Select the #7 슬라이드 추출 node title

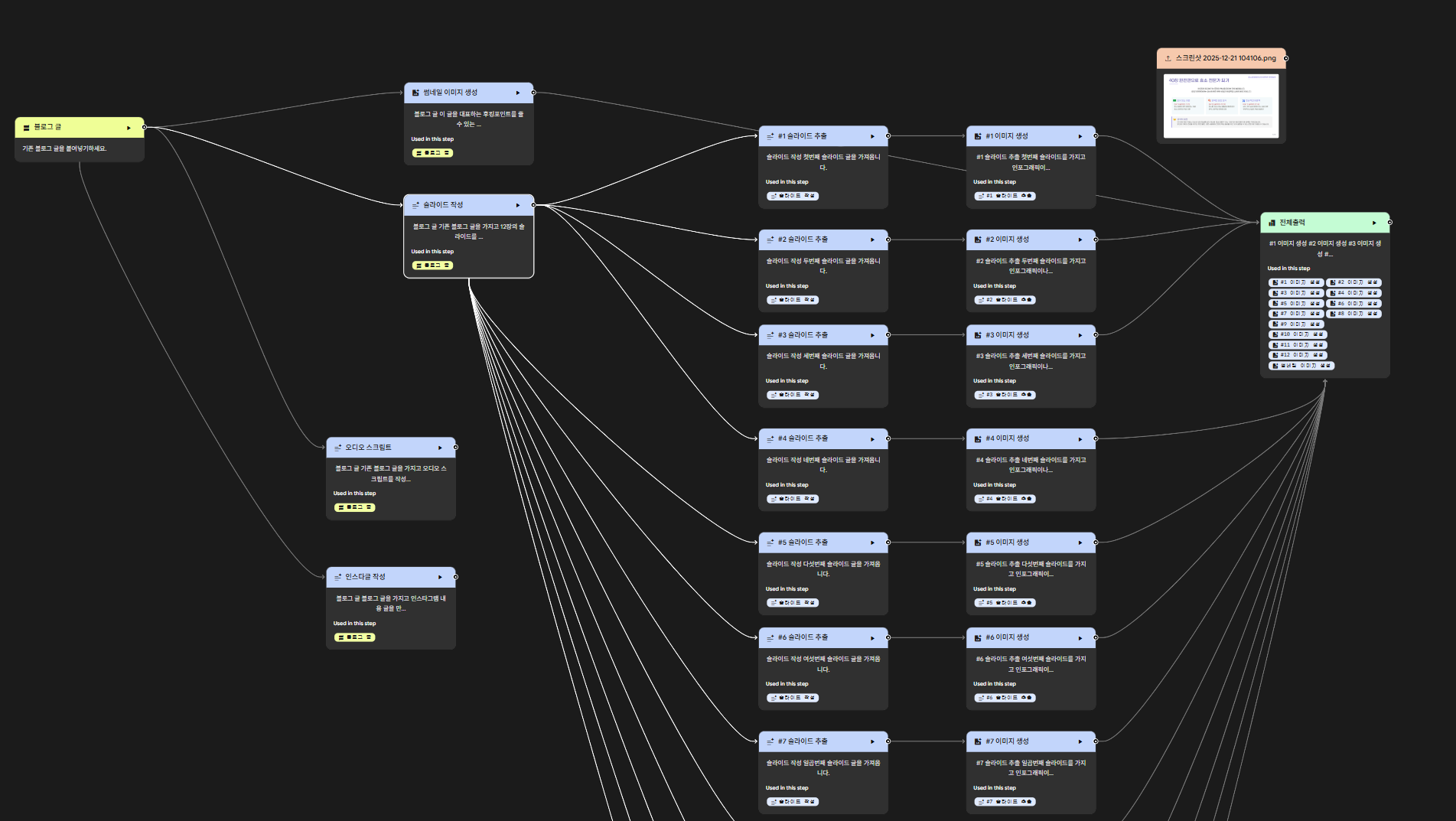(803, 741)
